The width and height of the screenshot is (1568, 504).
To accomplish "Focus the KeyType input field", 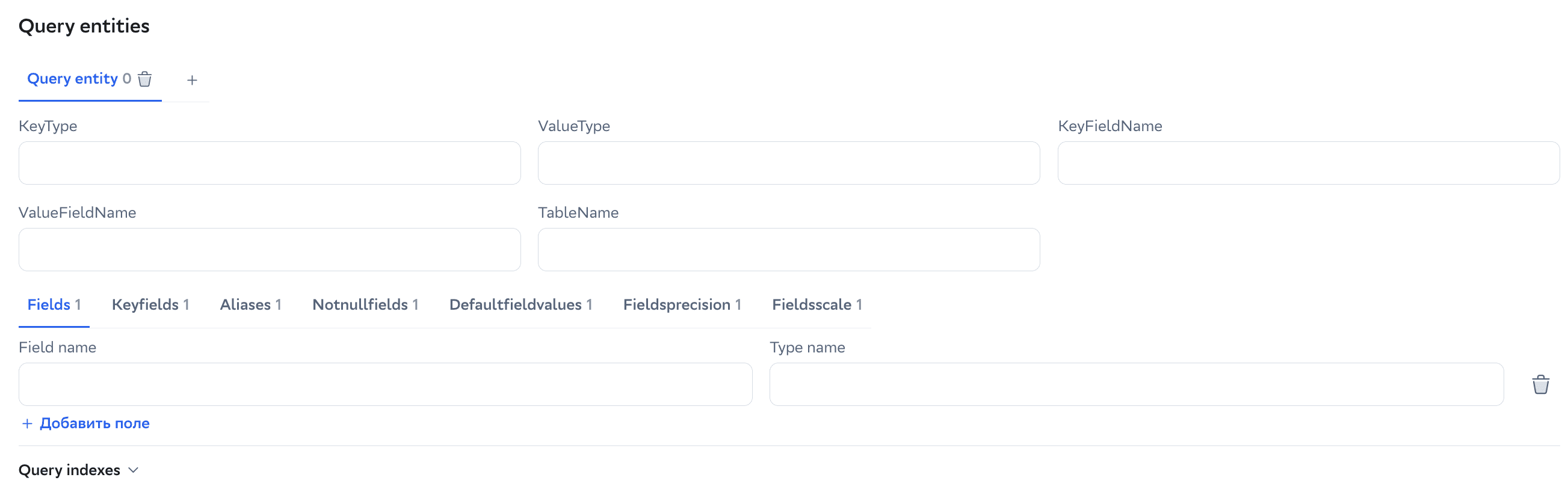I will tap(270, 162).
